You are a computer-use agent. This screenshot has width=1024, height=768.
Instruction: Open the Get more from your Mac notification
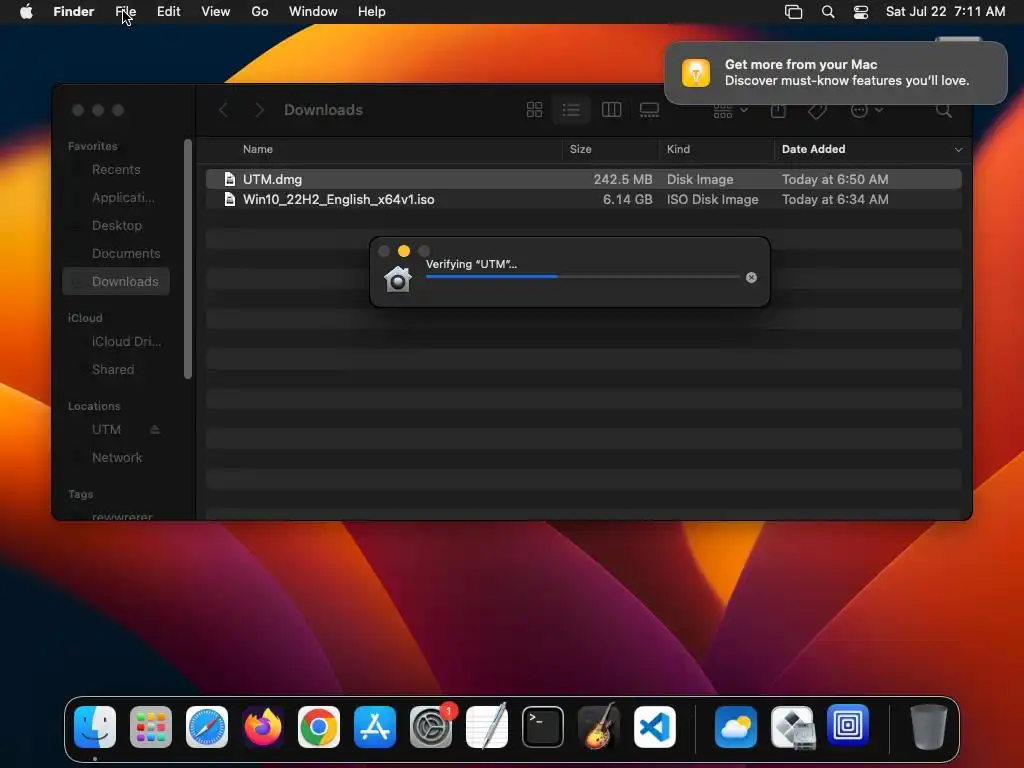point(835,72)
